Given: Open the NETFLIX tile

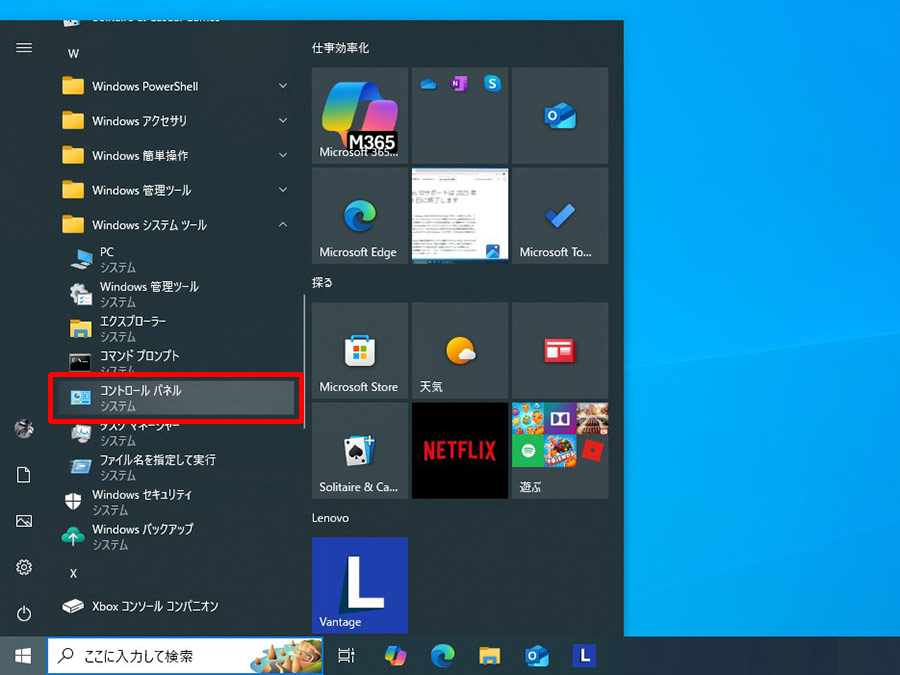Looking at the screenshot, I should coord(460,451).
